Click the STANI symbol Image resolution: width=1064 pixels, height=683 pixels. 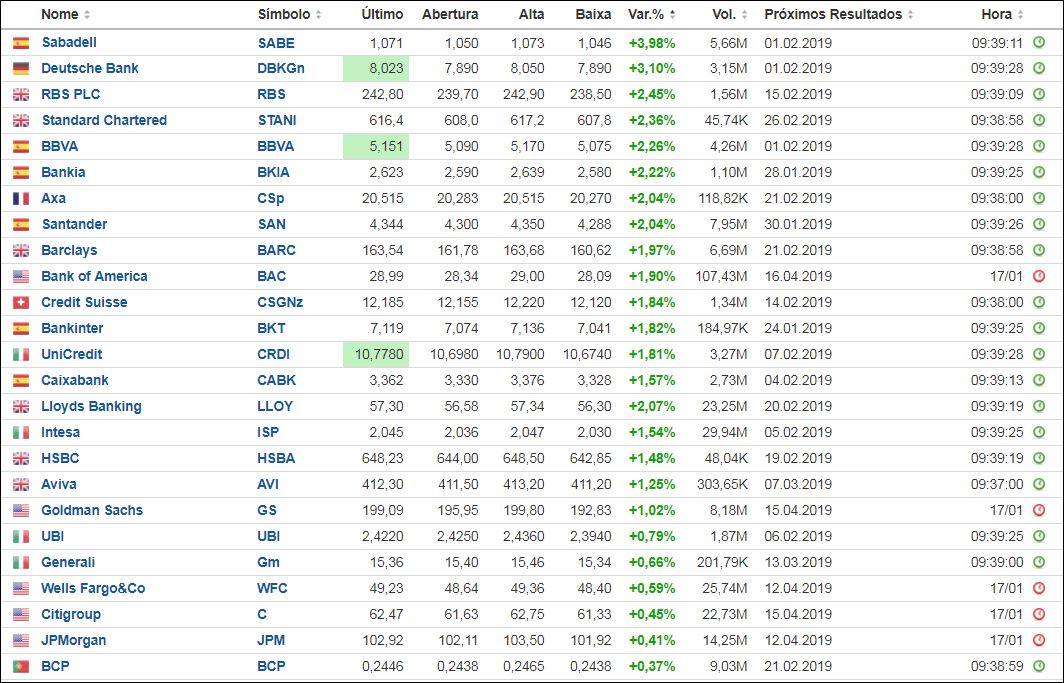(277, 121)
